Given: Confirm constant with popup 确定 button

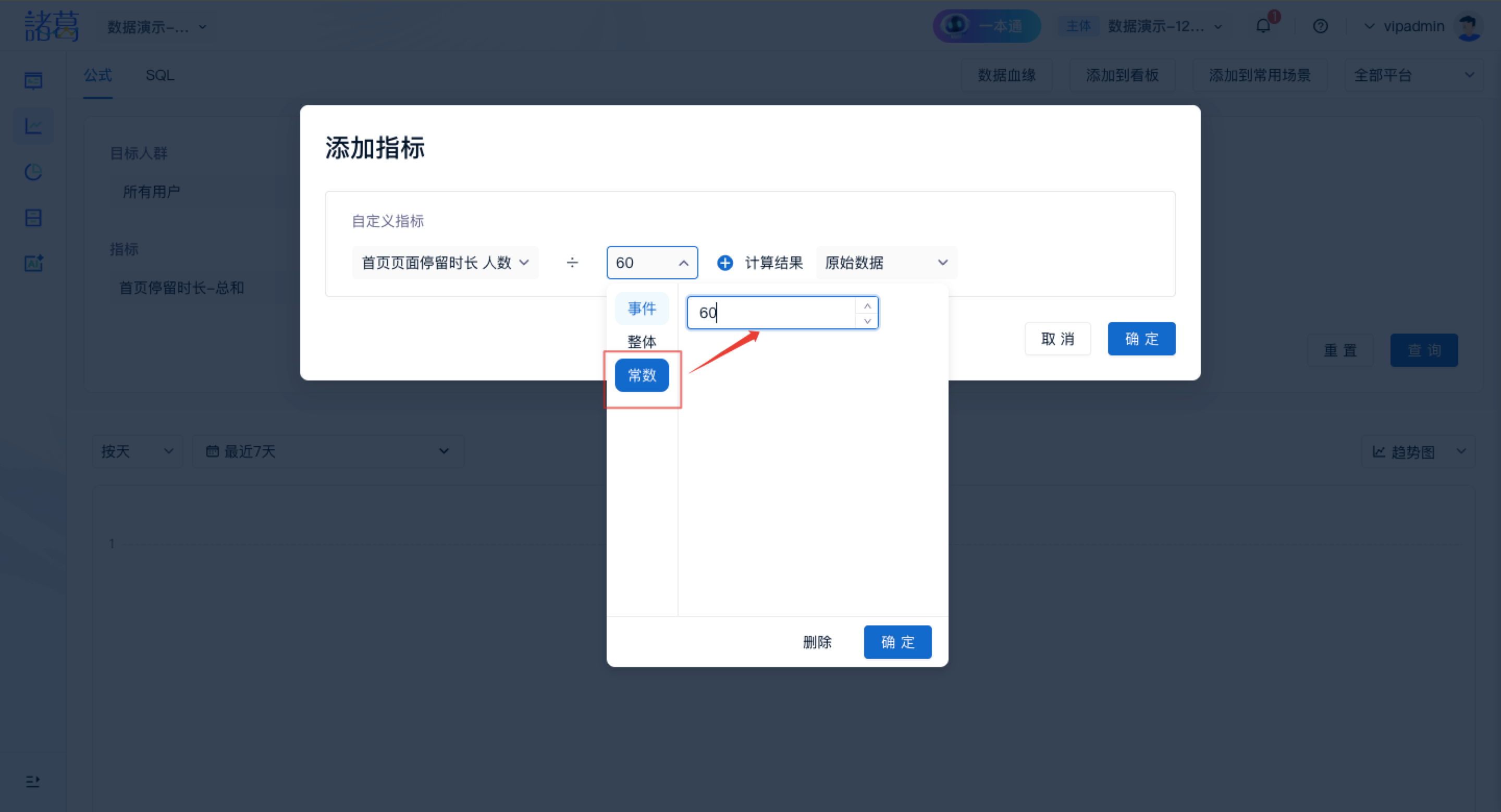Looking at the screenshot, I should [x=897, y=642].
